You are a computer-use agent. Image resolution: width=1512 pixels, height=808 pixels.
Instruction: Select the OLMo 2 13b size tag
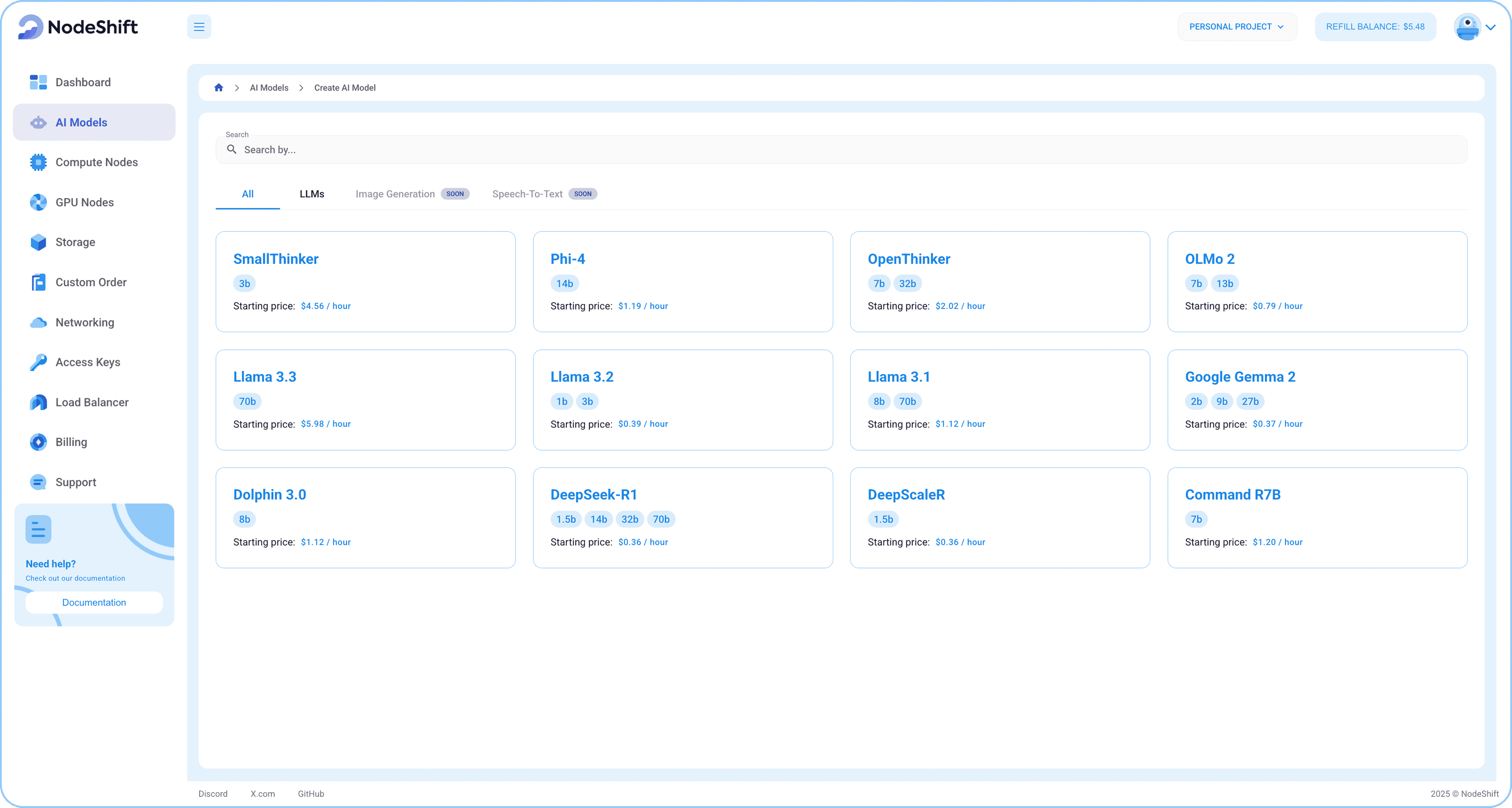[1225, 284]
